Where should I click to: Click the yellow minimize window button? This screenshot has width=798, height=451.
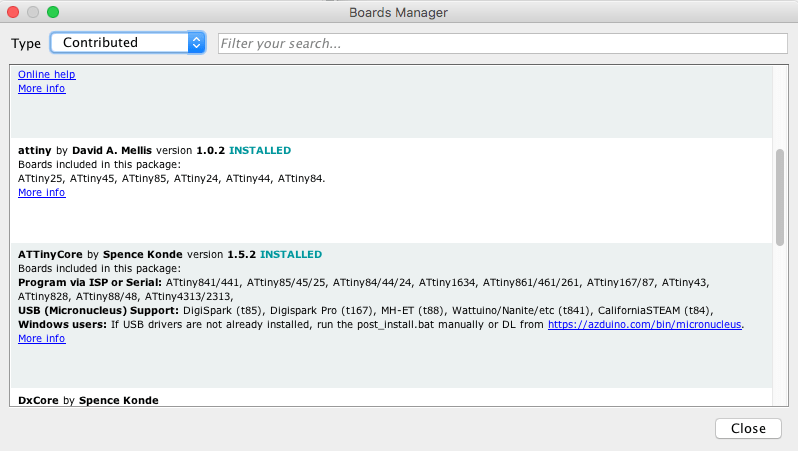click(33, 12)
